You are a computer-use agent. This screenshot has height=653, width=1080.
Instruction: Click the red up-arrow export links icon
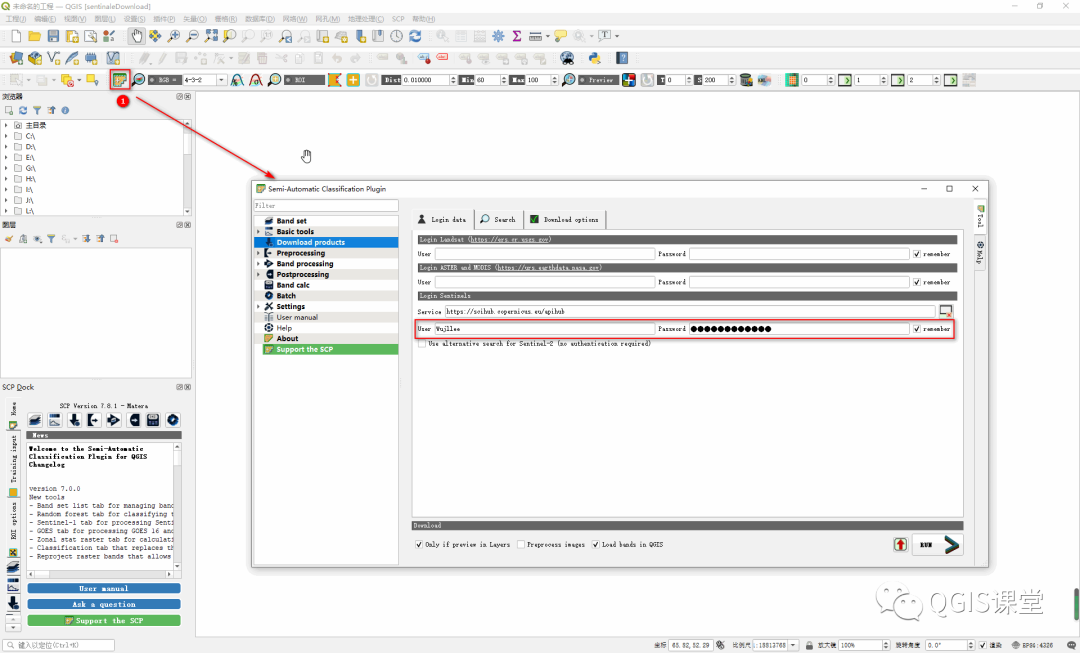tap(900, 544)
